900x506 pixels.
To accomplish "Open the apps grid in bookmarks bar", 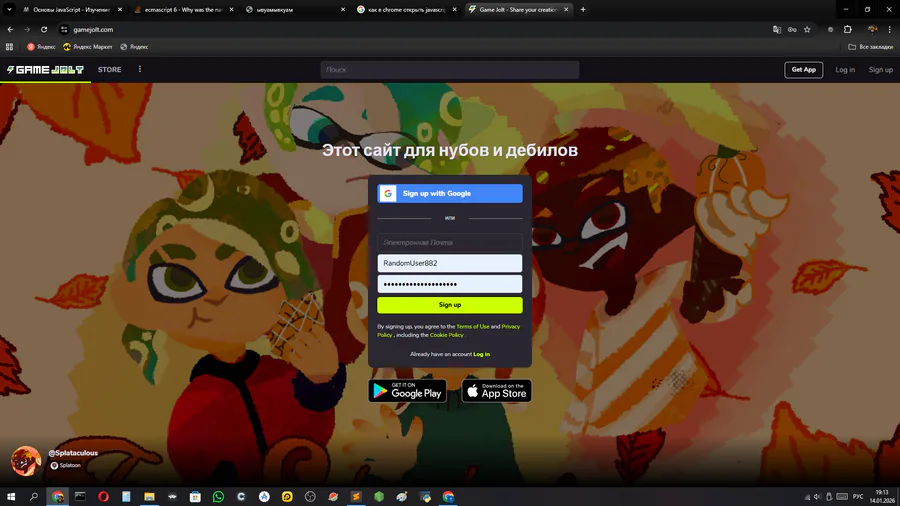I will click(9, 46).
